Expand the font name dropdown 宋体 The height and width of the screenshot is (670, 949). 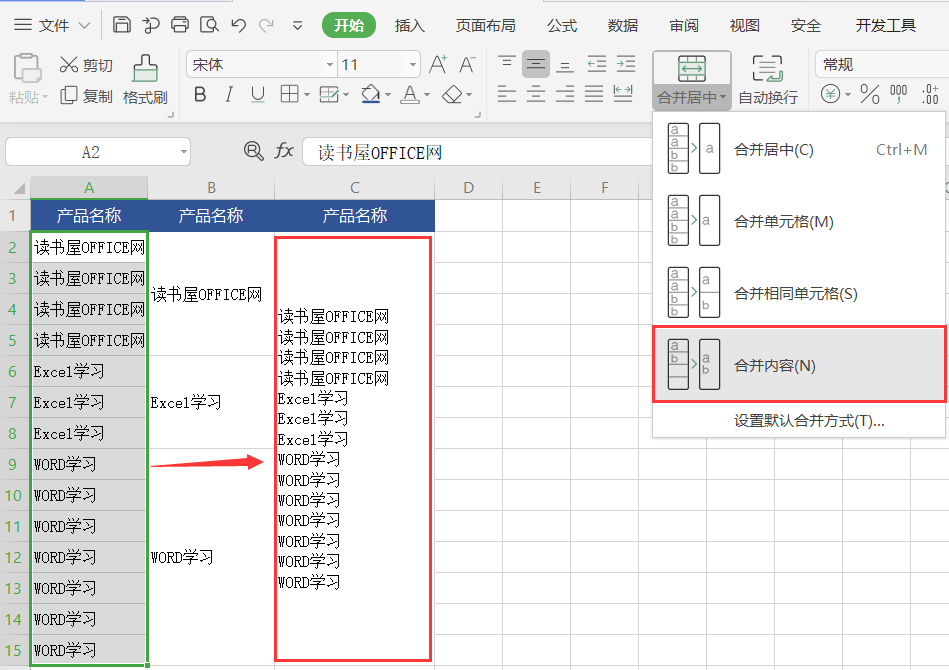330,65
